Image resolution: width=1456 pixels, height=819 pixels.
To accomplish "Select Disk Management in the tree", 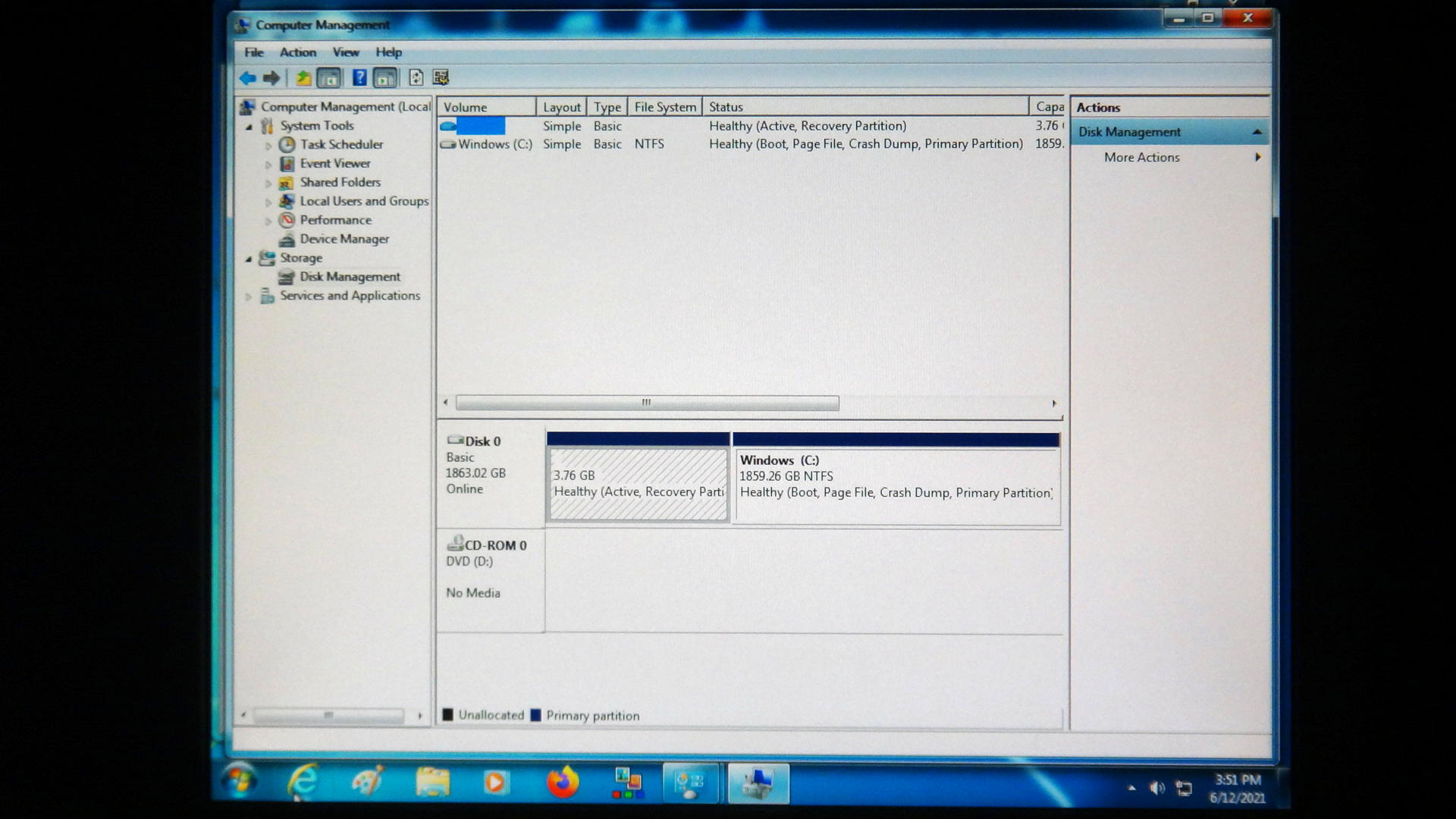I will coord(350,277).
